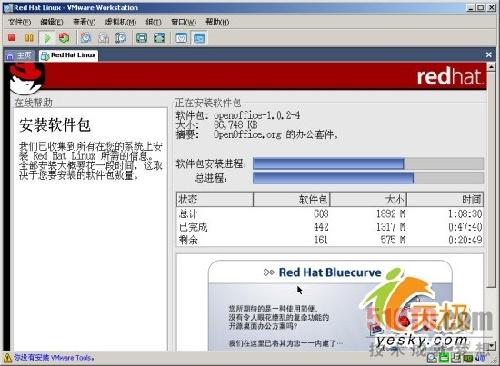
Task: Open the 帮助(H) menu
Action: point(217,22)
